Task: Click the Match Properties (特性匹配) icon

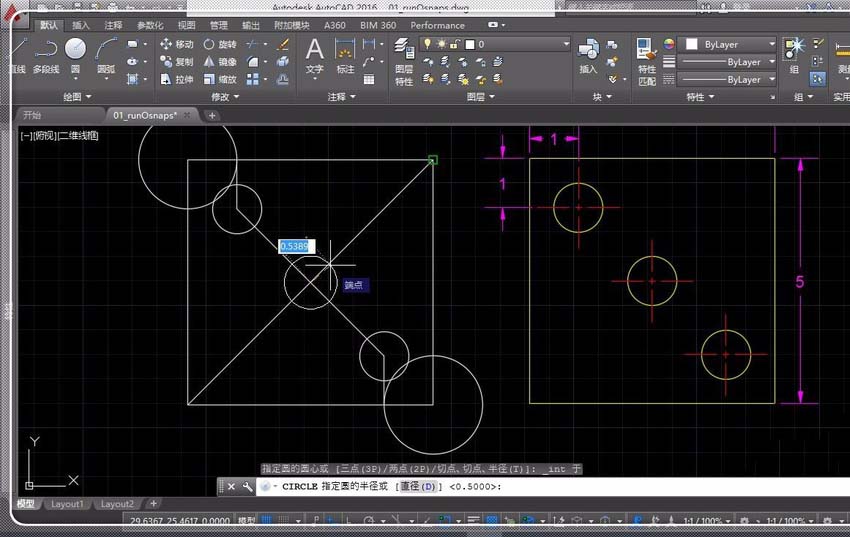Action: tap(647, 58)
